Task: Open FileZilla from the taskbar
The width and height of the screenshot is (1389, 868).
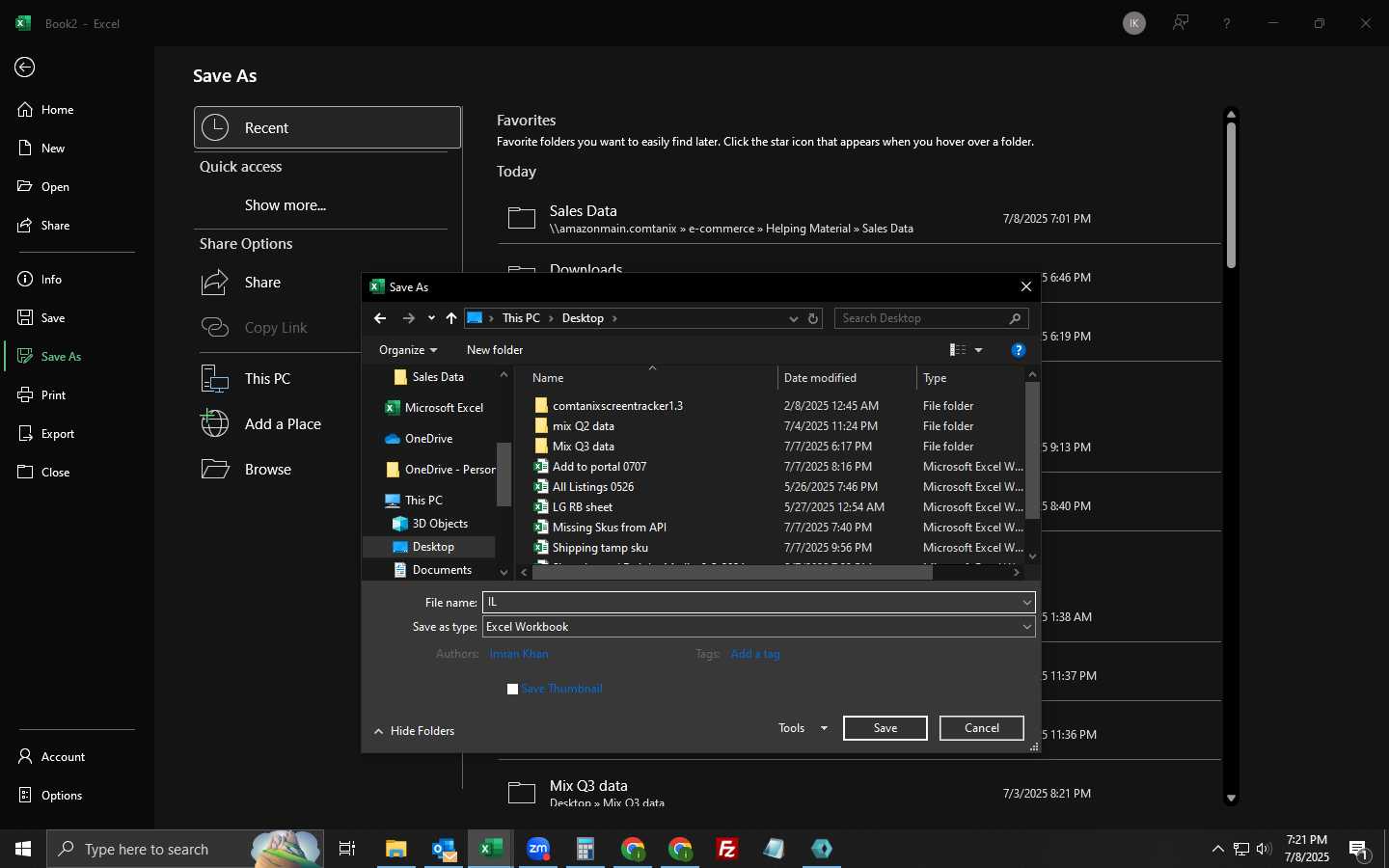Action: (x=727, y=849)
